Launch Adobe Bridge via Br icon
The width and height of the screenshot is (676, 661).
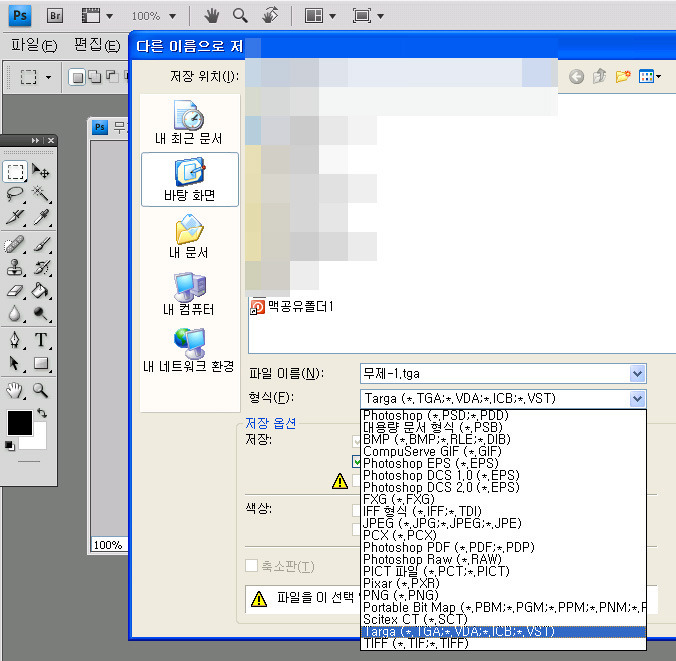point(55,16)
